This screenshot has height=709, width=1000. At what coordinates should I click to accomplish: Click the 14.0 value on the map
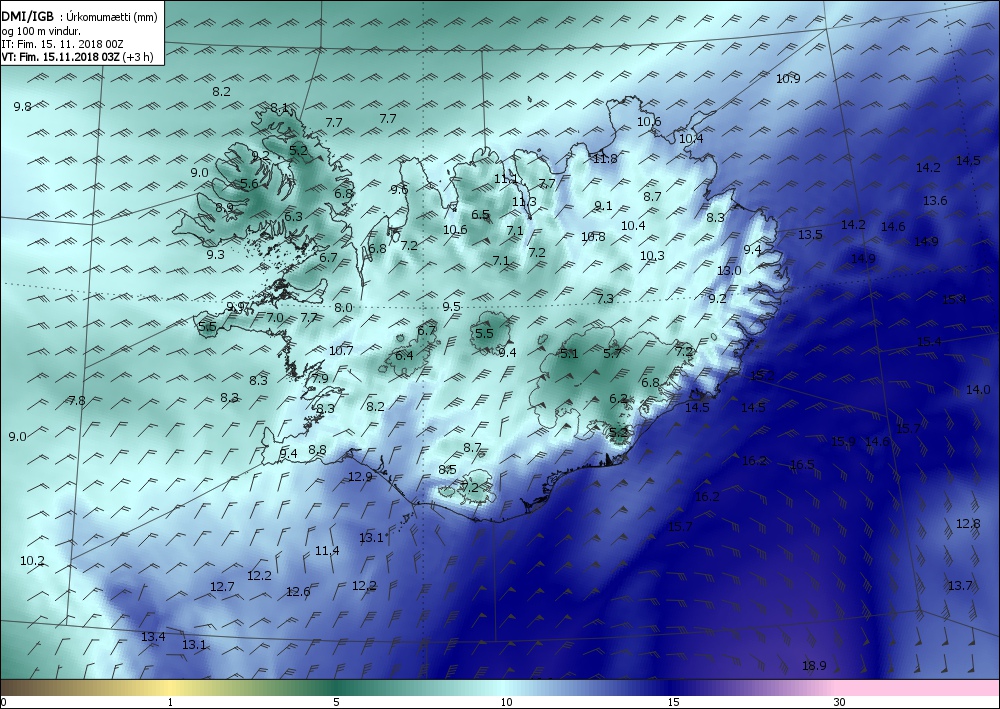[x=978, y=389]
